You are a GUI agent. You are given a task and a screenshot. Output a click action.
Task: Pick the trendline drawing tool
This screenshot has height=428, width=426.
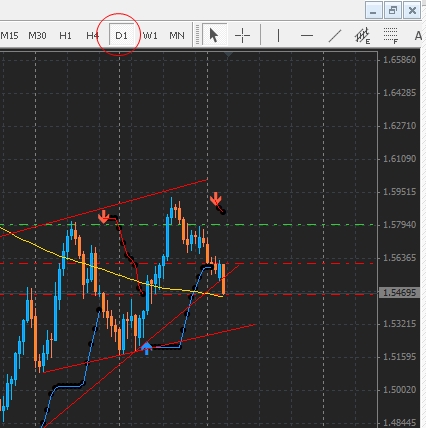tap(335, 35)
